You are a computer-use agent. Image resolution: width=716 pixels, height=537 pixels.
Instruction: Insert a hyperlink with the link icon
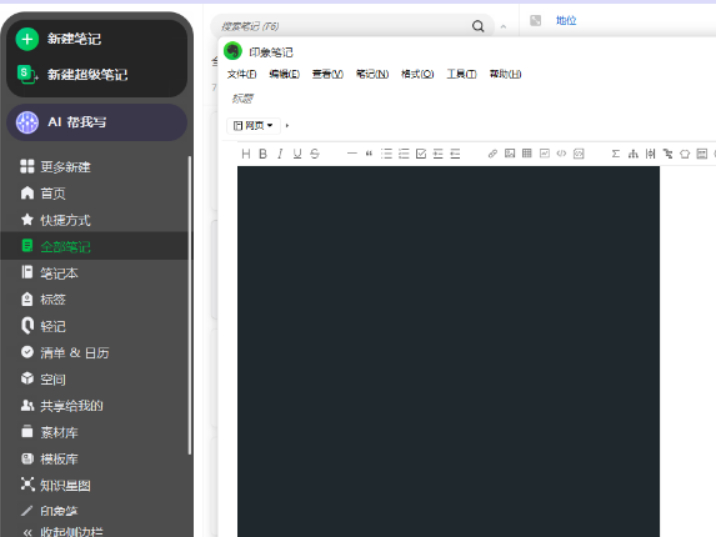pos(492,154)
